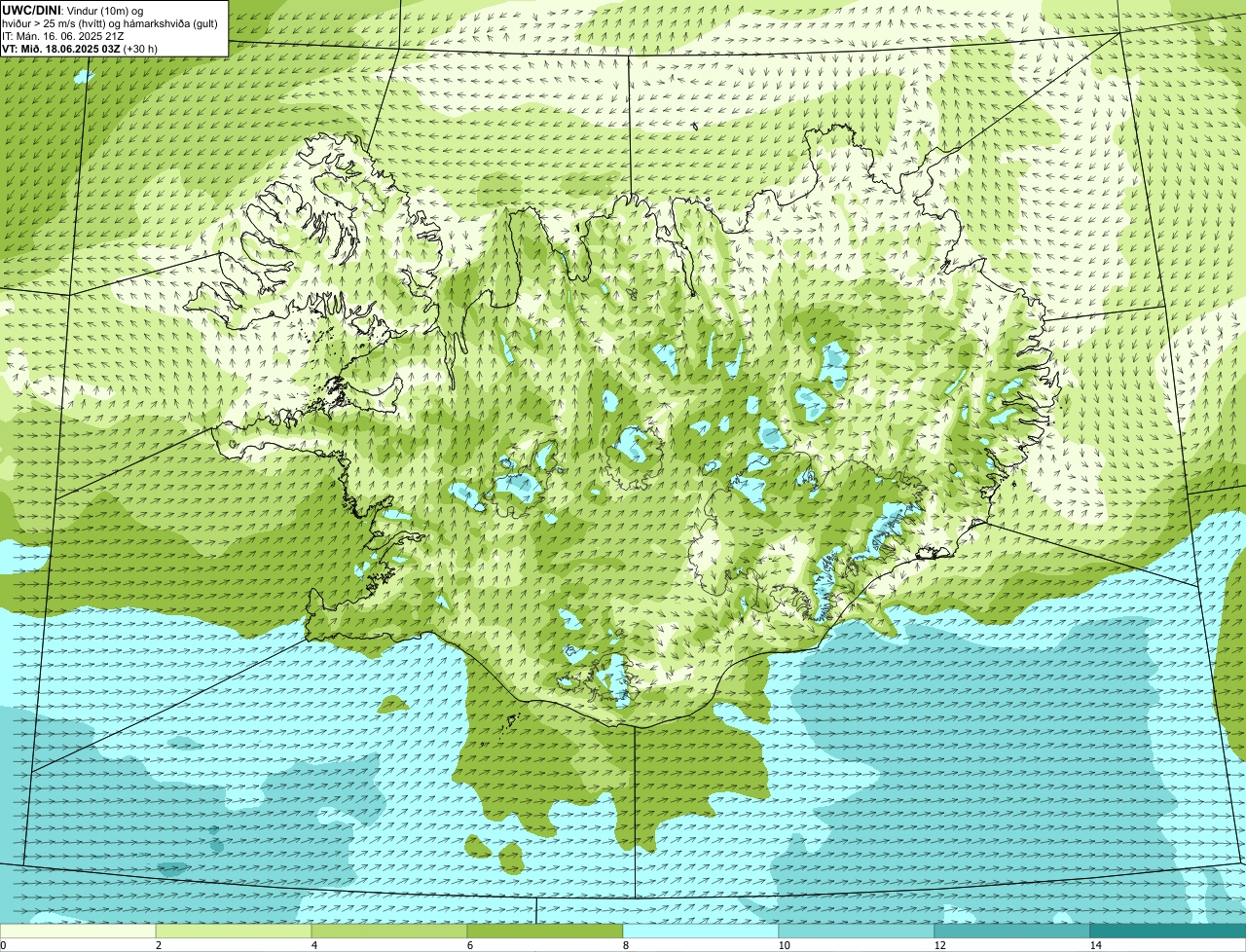Viewport: 1246px width, 952px height.
Task: Click the 12–14 m/s legend color swatch
Action: 1012,931
